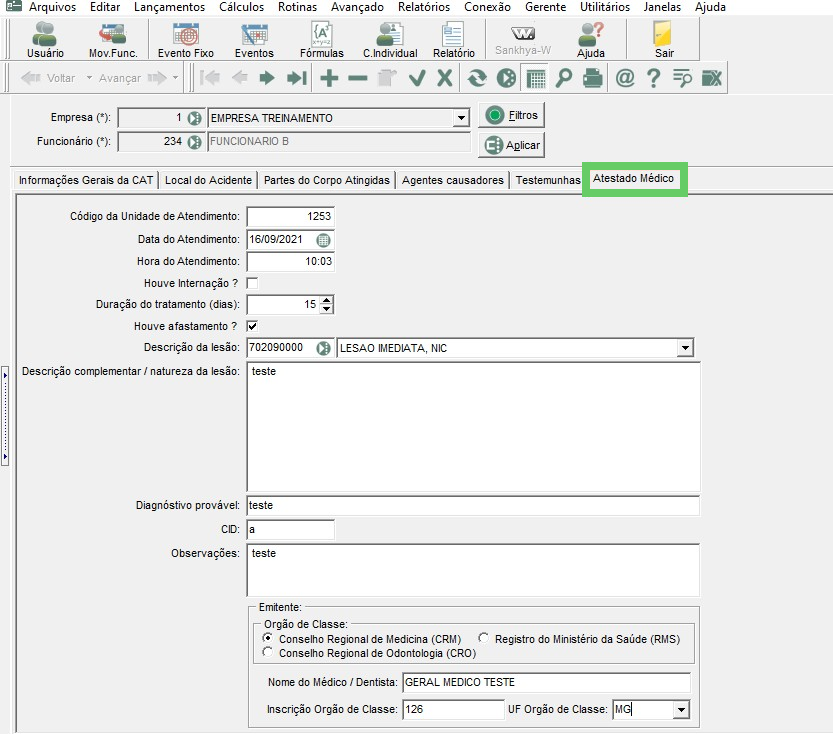This screenshot has width=833, height=734.
Task: Open search with magnifier icon
Action: 564,78
